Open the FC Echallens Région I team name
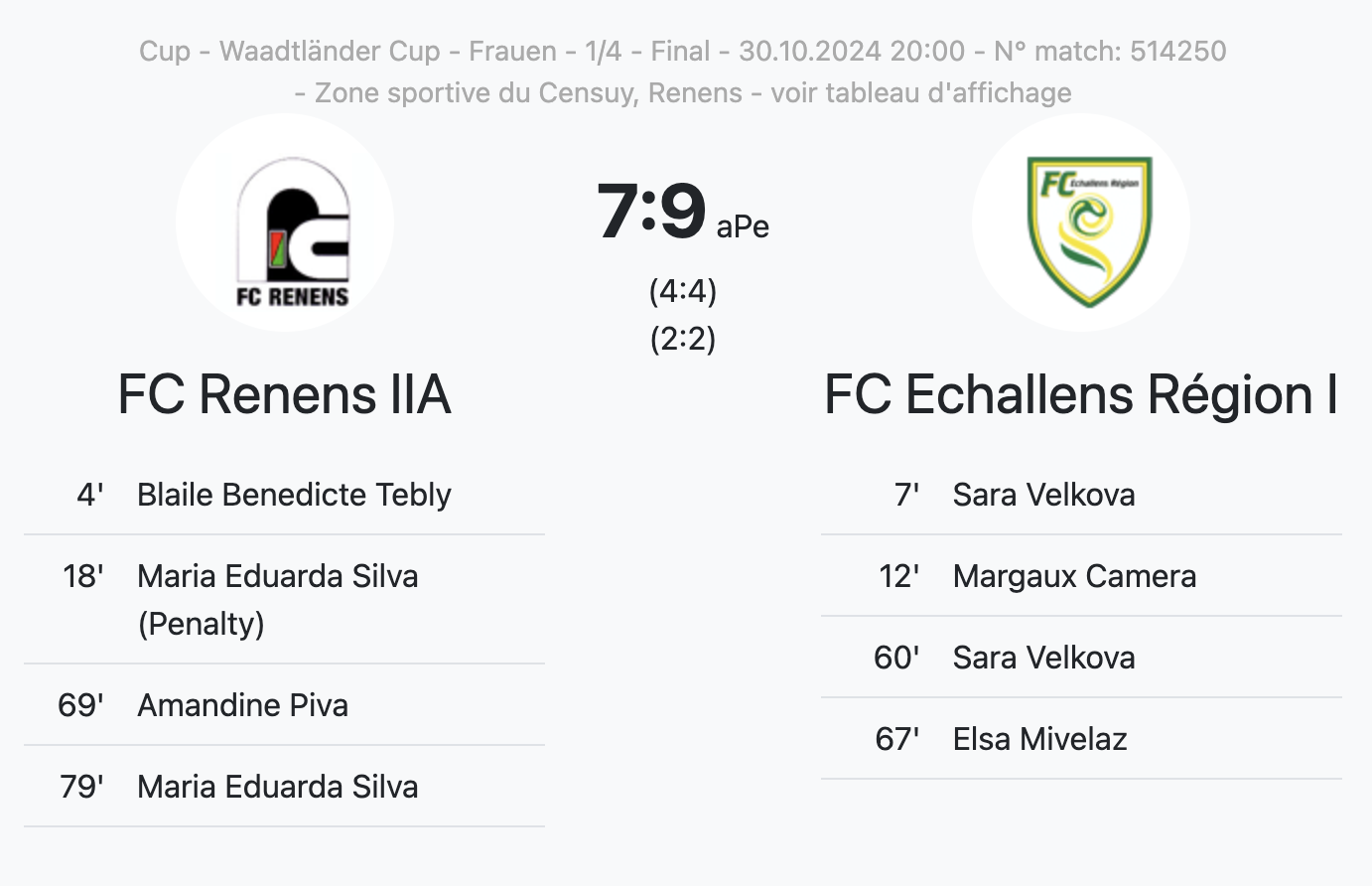The width and height of the screenshot is (1372, 886). pyautogui.click(x=1081, y=395)
